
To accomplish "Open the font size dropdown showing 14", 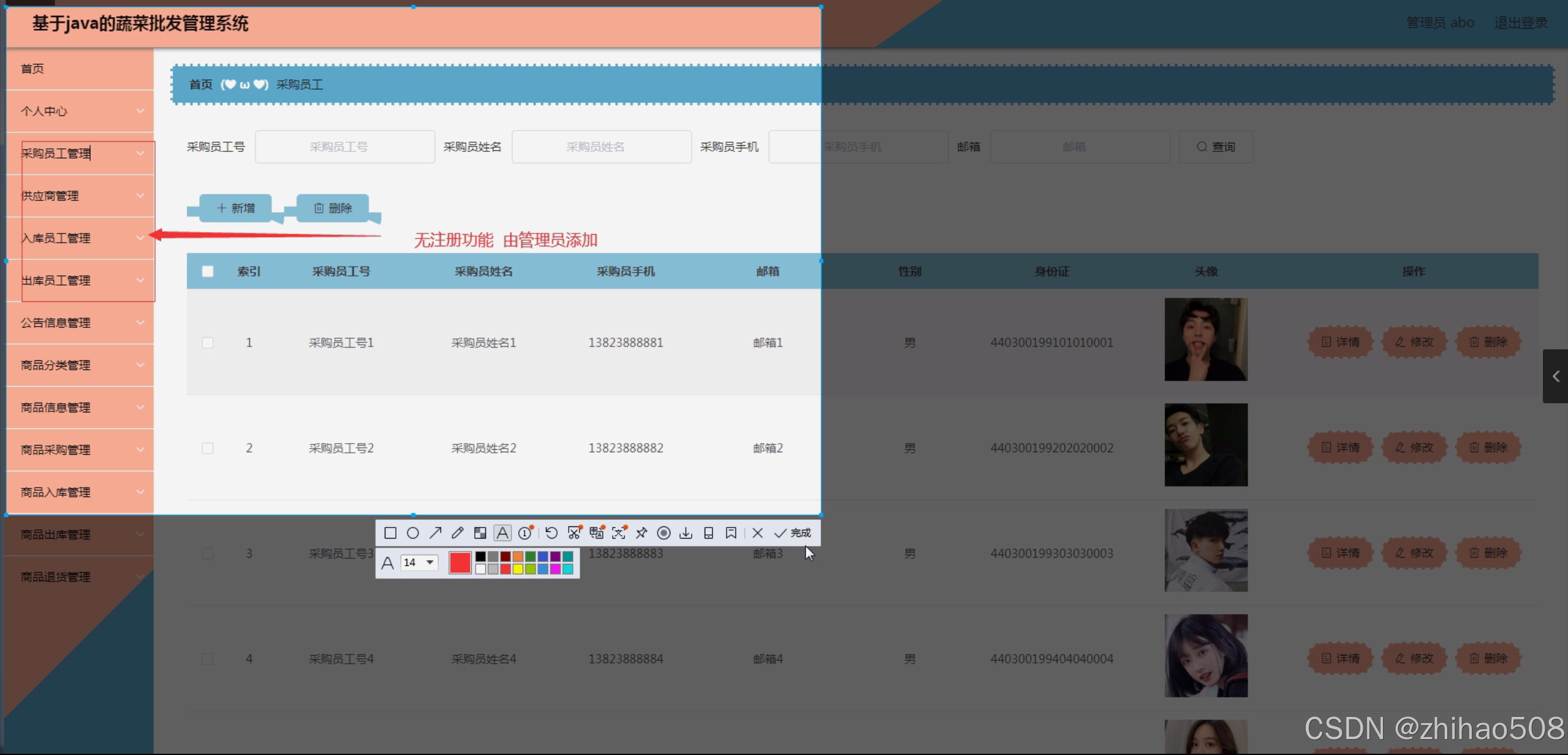I will [x=419, y=562].
